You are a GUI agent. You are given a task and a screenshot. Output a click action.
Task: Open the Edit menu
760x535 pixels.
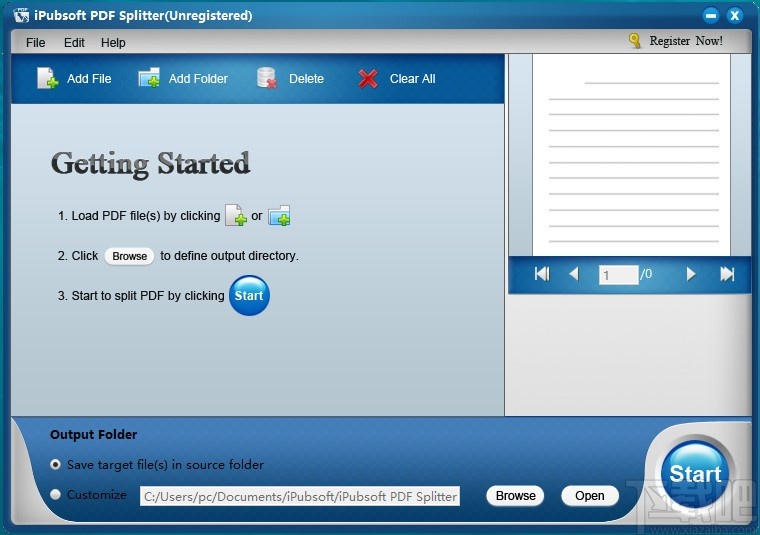tap(74, 43)
